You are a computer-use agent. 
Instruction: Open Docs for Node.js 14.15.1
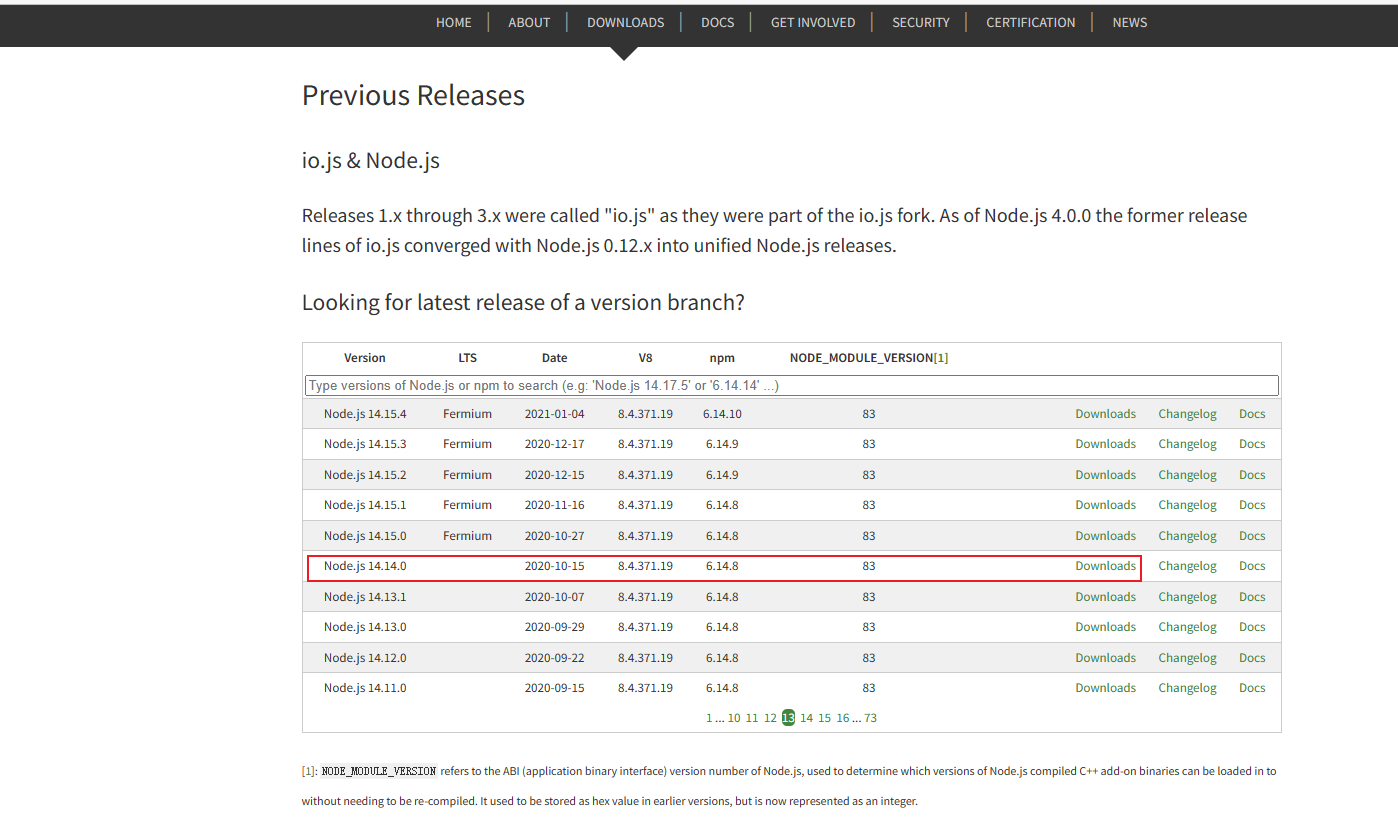1252,505
